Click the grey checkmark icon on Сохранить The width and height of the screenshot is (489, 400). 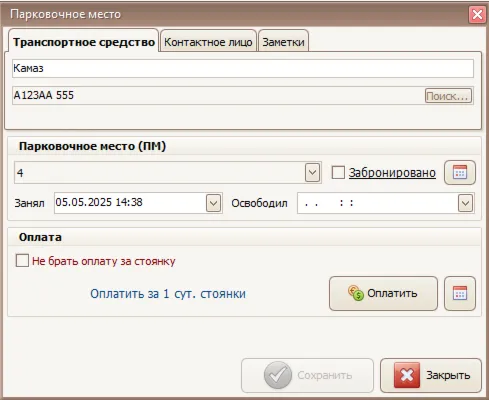(x=278, y=375)
